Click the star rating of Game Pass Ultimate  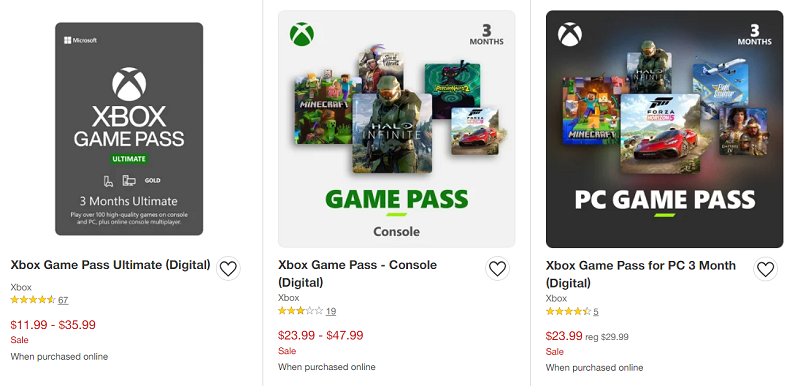tap(33, 300)
